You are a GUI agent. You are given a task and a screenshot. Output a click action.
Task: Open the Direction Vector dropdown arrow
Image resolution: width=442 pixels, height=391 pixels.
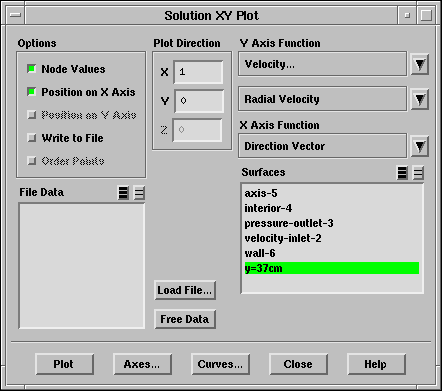420,146
